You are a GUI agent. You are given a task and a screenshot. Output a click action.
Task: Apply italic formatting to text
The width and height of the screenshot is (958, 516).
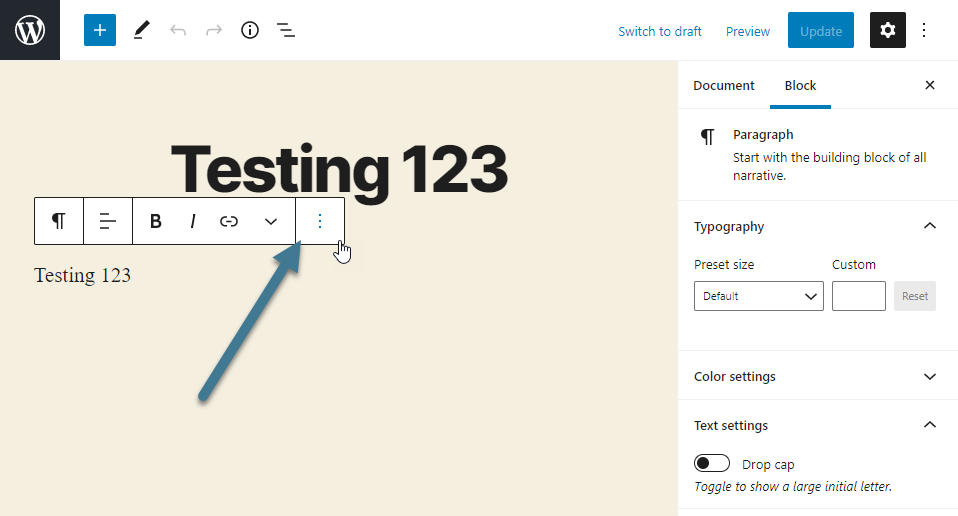(193, 221)
